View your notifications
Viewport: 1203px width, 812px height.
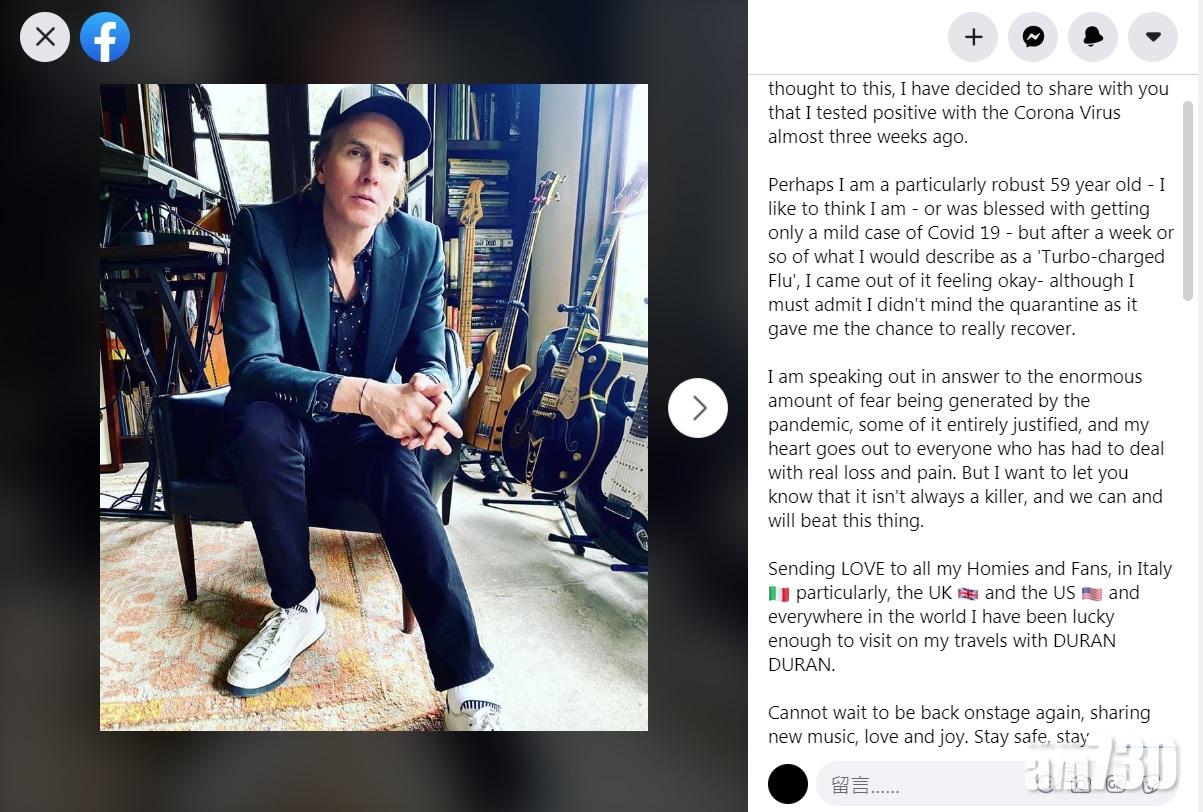pos(1093,37)
